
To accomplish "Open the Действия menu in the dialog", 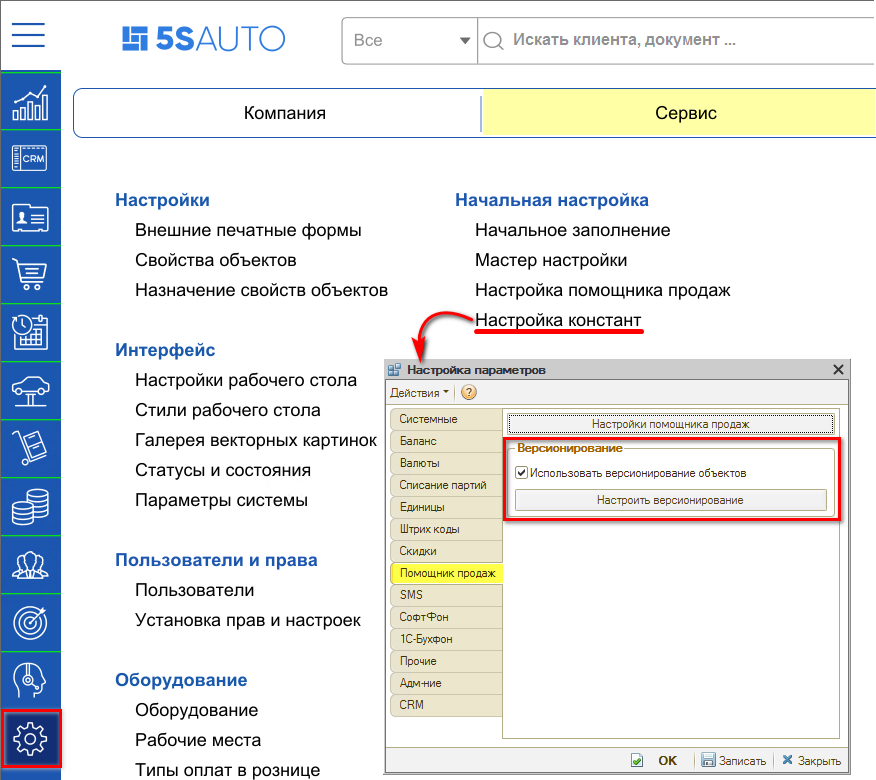I will pyautogui.click(x=418, y=392).
